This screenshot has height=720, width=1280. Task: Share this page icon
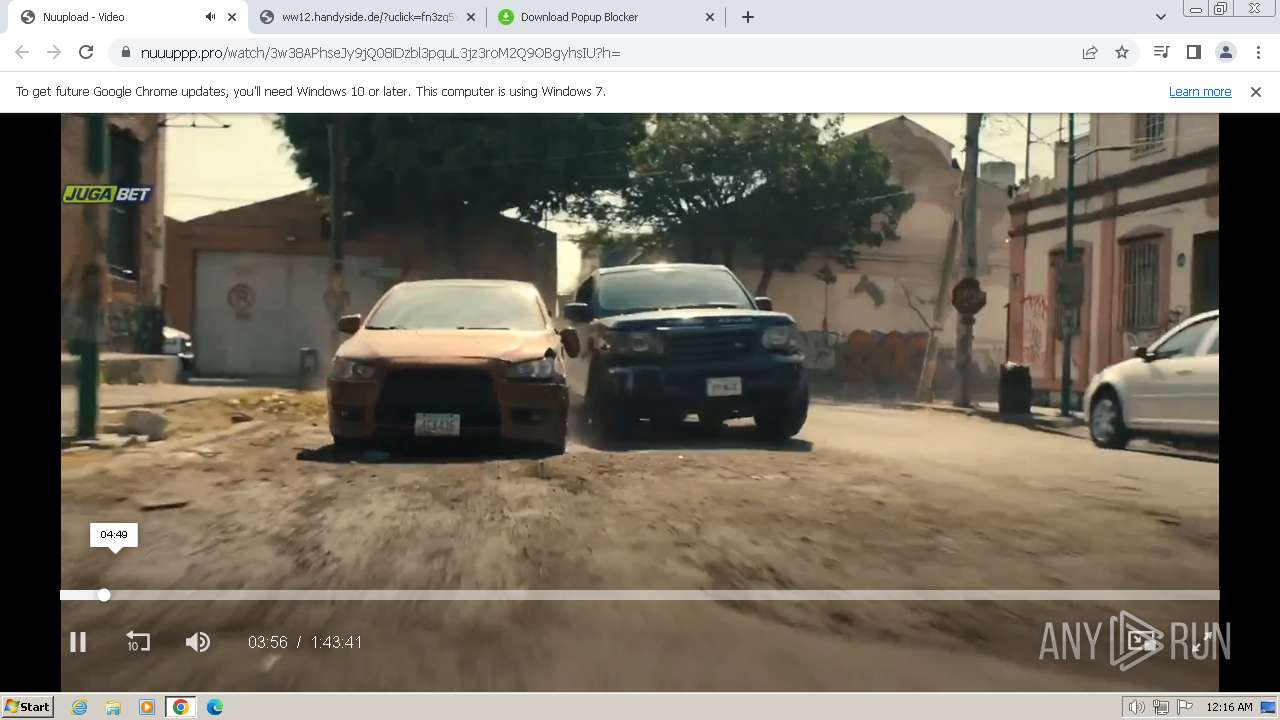coord(1090,52)
